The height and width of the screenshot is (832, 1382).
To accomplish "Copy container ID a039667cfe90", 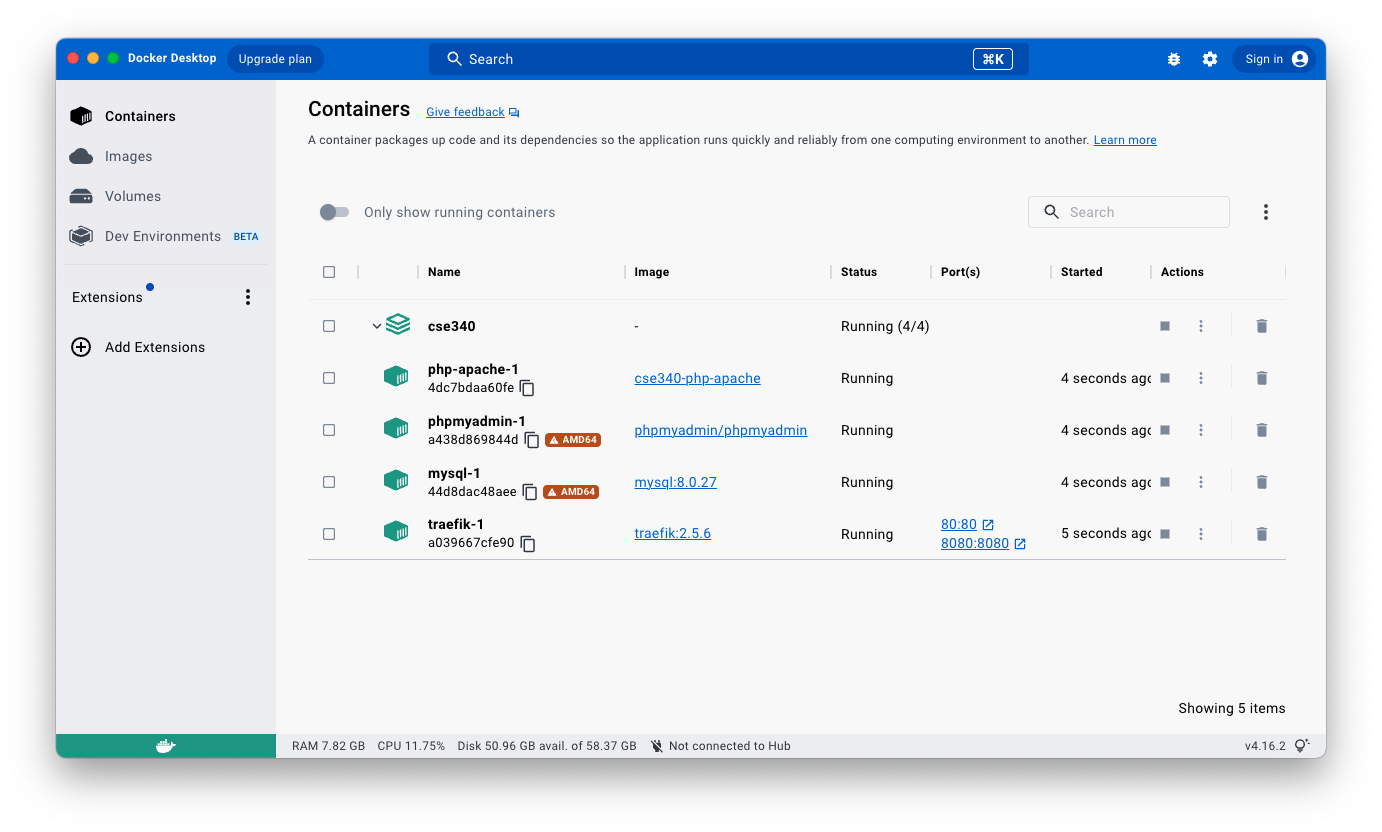I will [527, 544].
